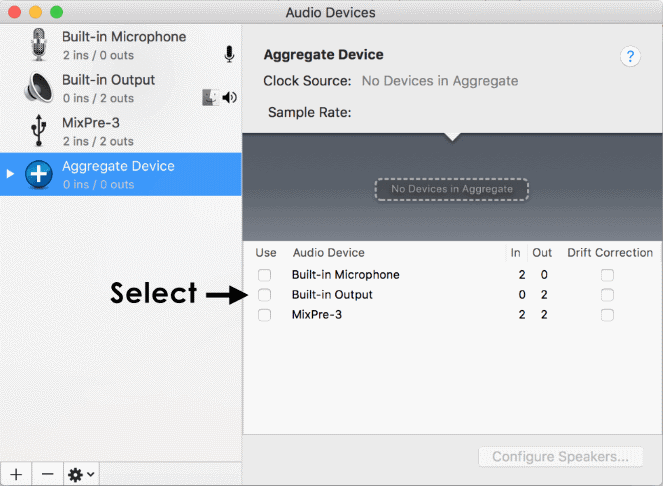Click the Aggregate Device plus icon

point(38,174)
